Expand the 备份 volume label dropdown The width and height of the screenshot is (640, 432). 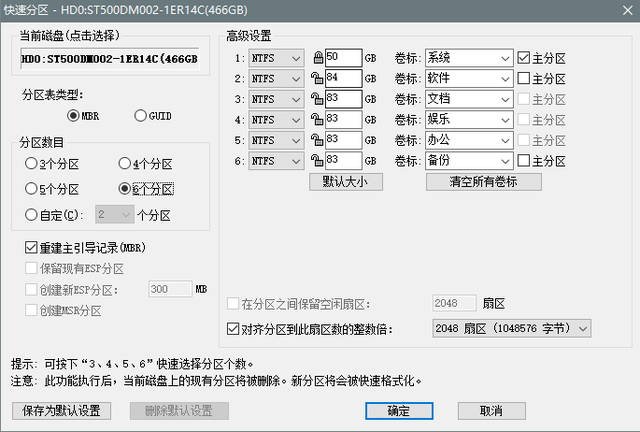pos(505,161)
